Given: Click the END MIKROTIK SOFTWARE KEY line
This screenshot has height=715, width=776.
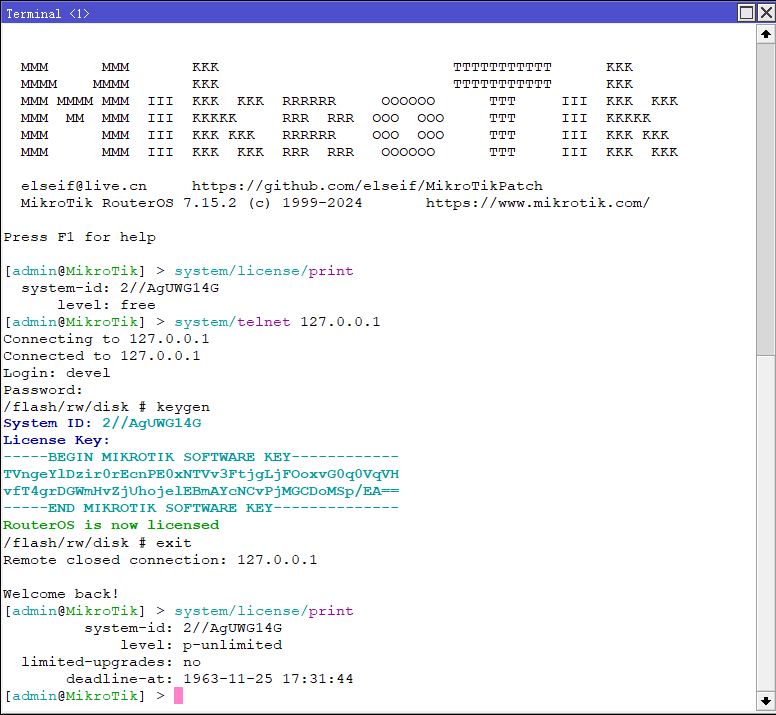Looking at the screenshot, I should (x=201, y=508).
